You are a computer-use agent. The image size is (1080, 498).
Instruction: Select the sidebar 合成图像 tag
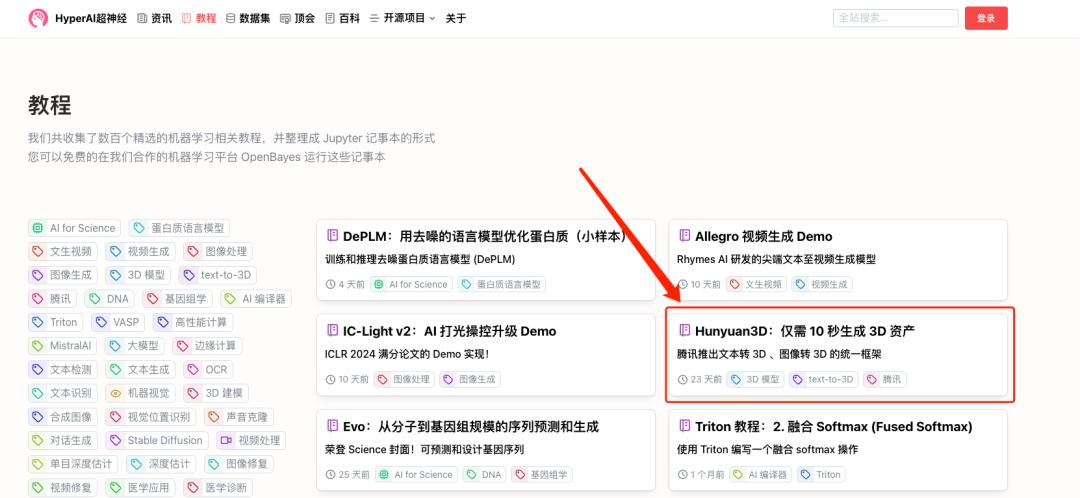coord(63,417)
